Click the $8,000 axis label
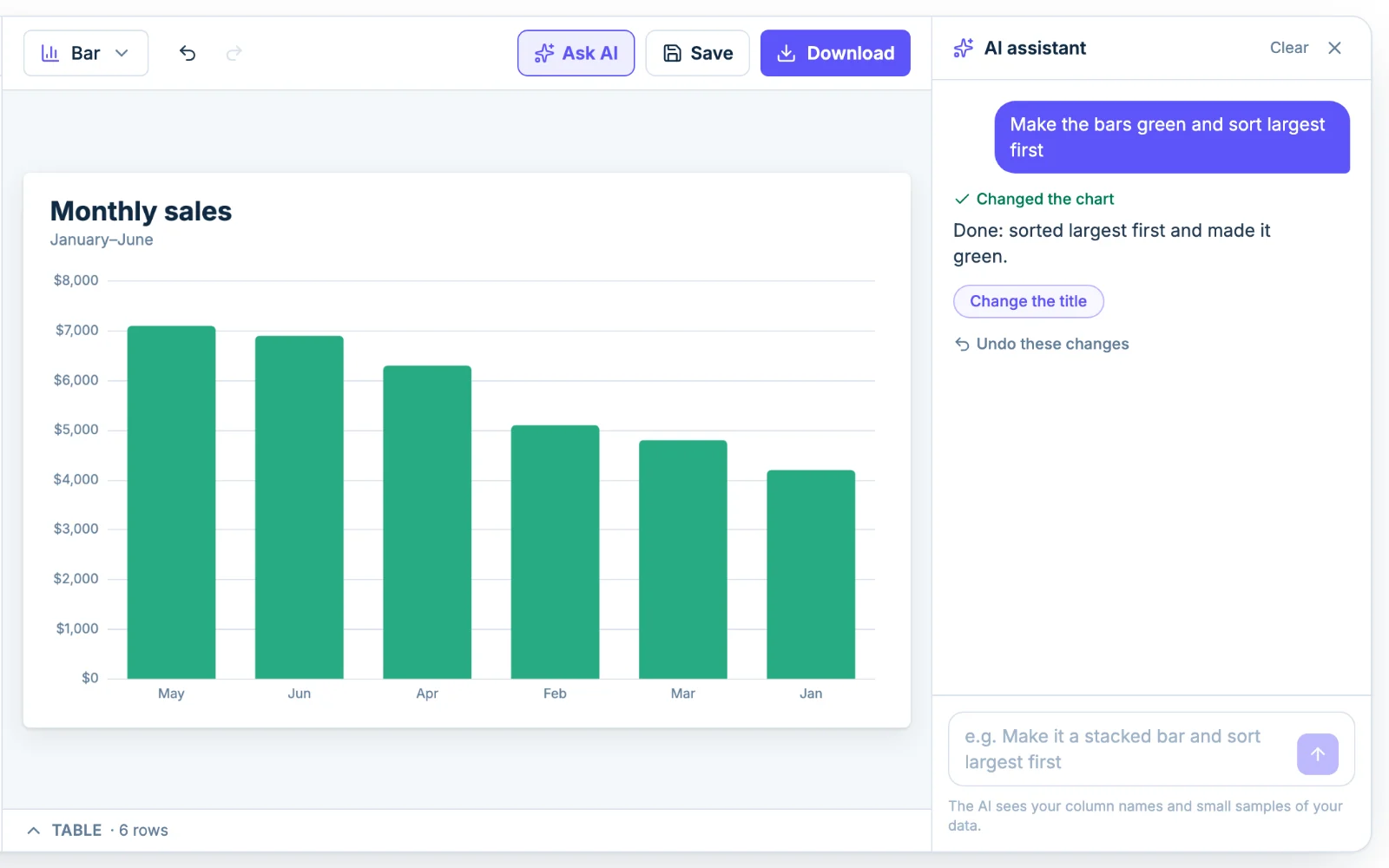Image resolution: width=1389 pixels, height=868 pixels. (x=76, y=280)
